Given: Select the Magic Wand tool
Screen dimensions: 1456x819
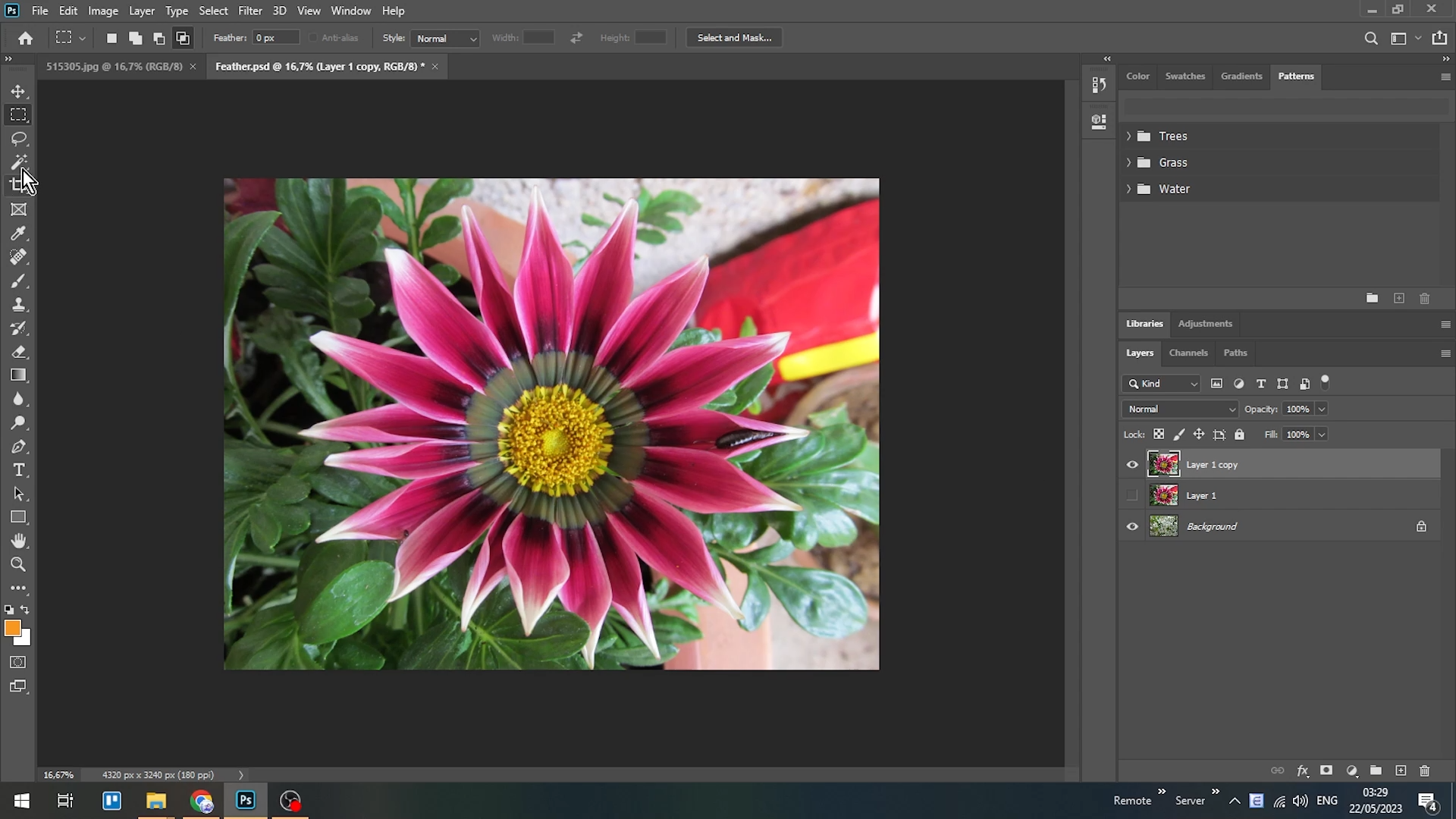Looking at the screenshot, I should pos(19,162).
